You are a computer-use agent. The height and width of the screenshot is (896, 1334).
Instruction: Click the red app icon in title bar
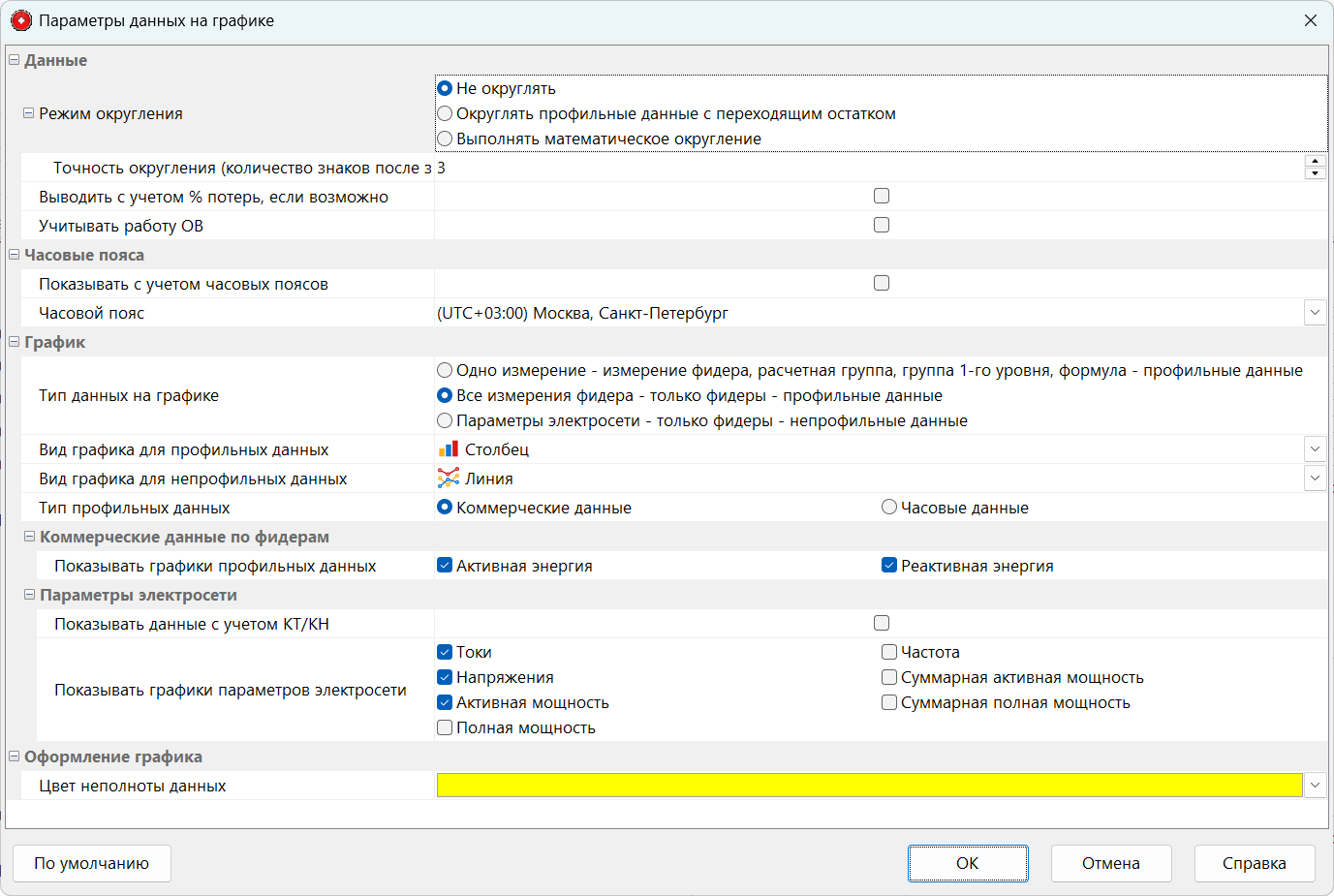click(20, 20)
